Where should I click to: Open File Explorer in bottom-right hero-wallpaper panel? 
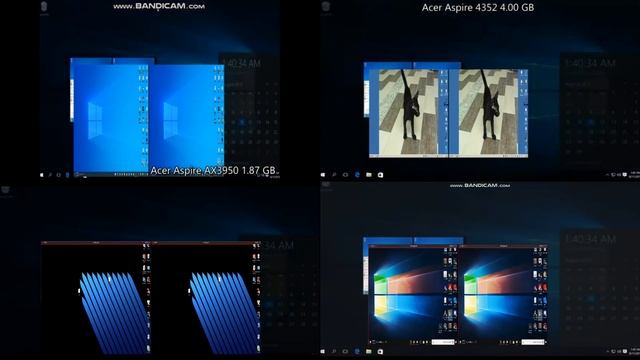click(369, 351)
